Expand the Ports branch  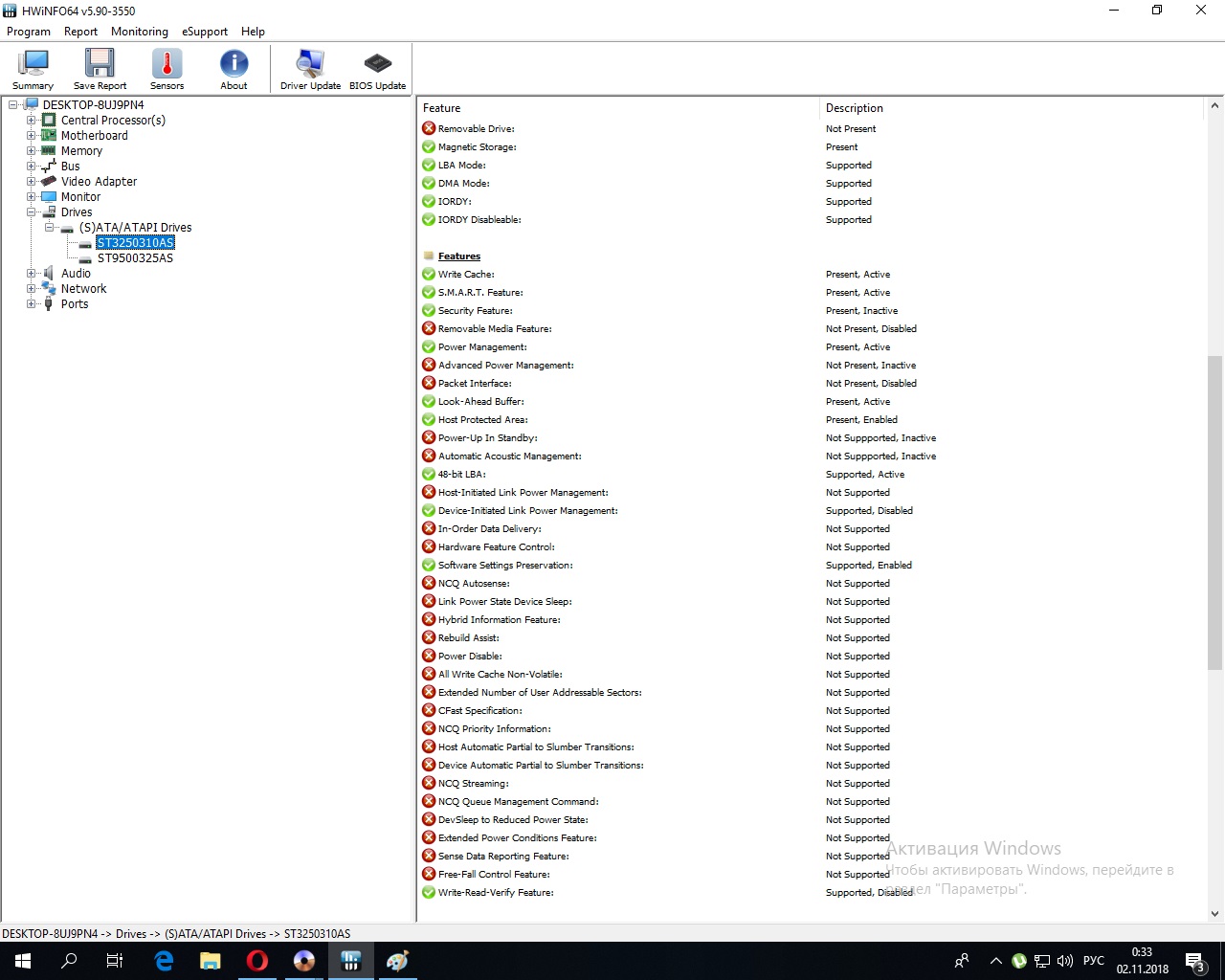pos(32,304)
